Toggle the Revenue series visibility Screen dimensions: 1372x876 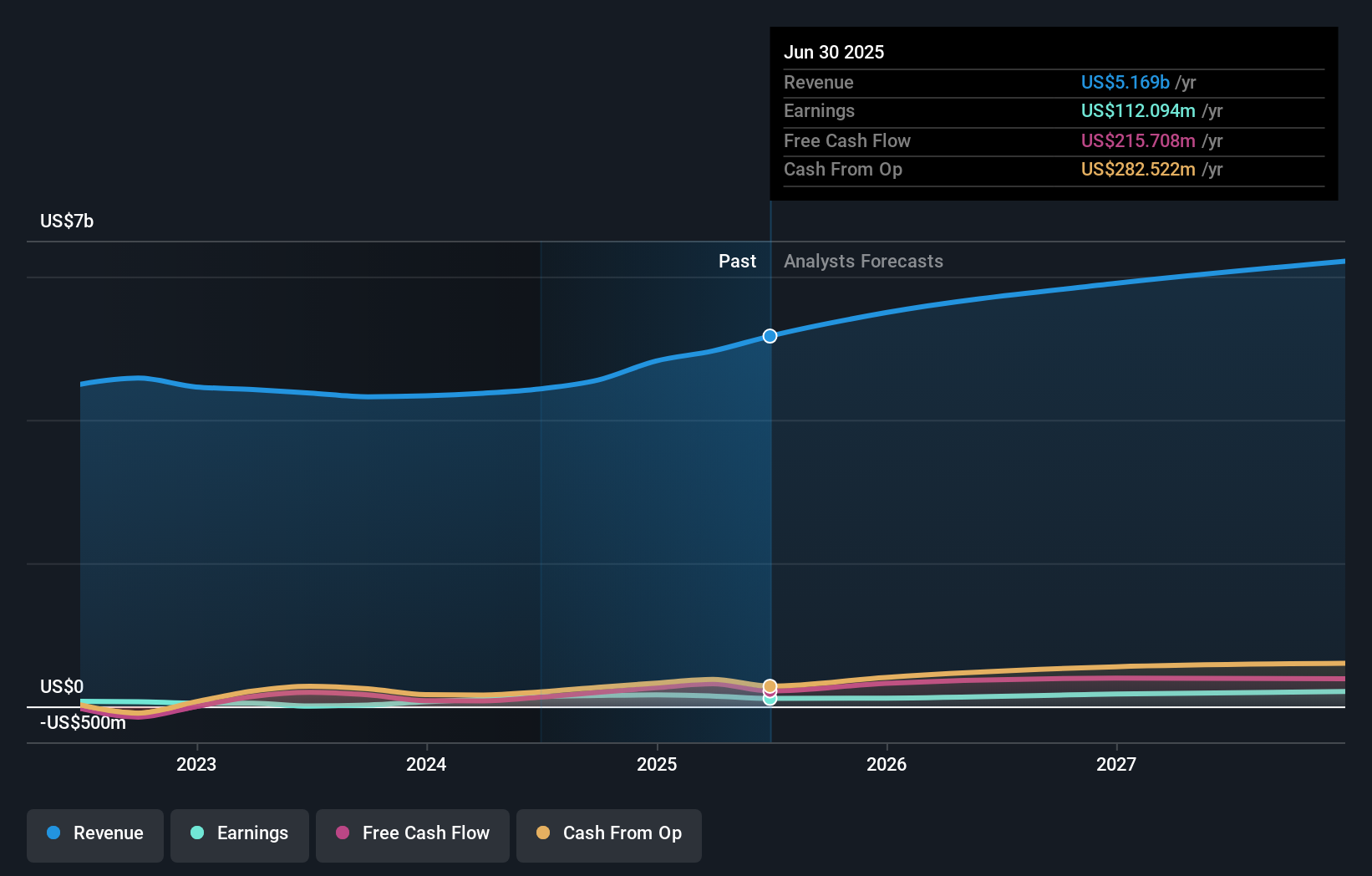point(94,833)
